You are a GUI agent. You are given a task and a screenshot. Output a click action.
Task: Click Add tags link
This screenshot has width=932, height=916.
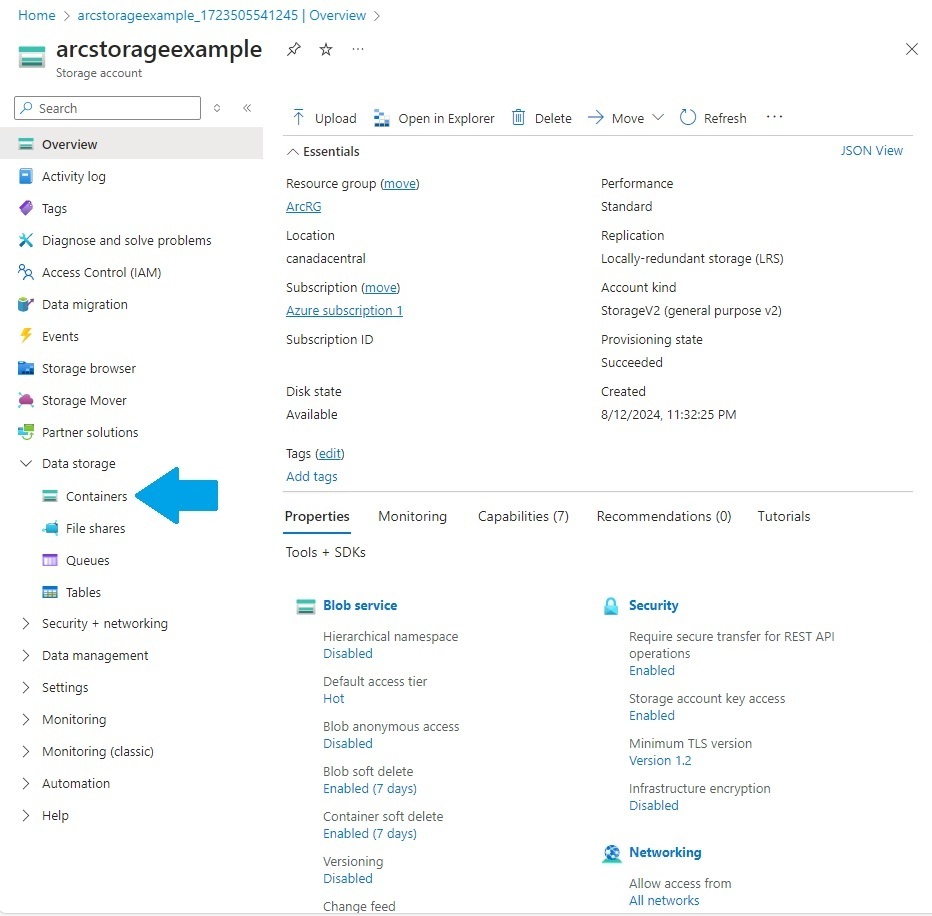point(311,476)
